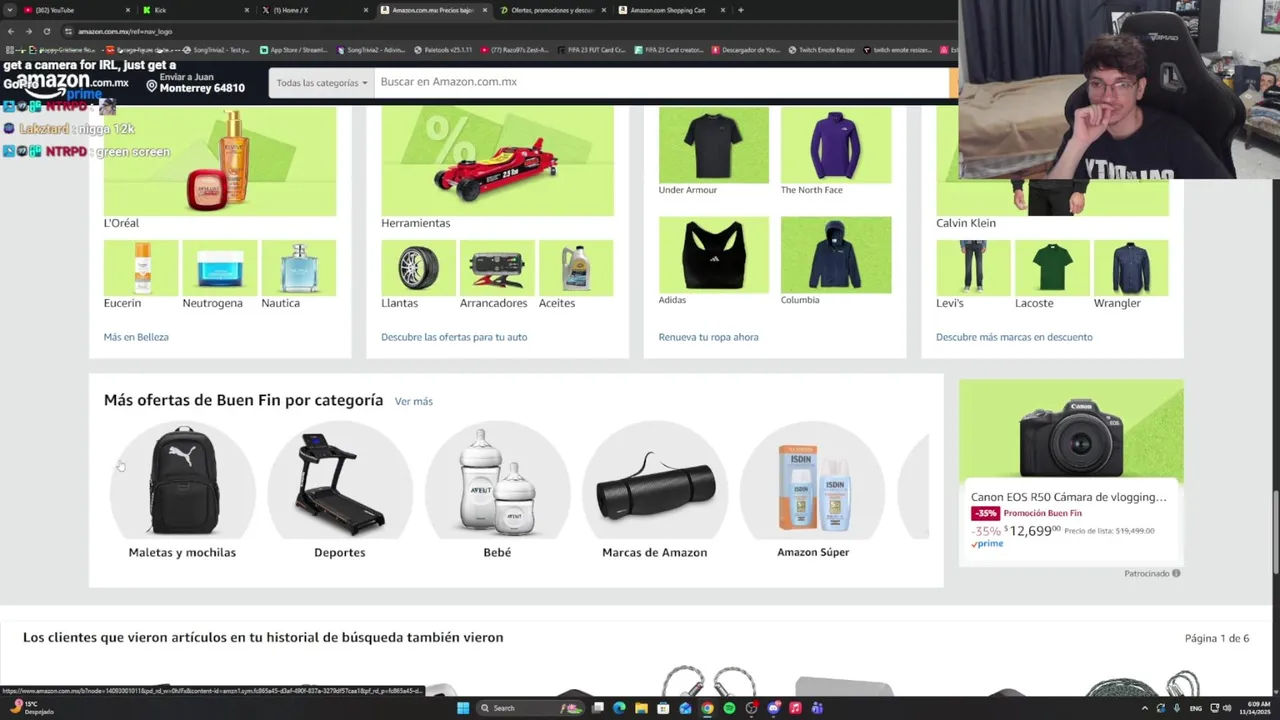This screenshot has width=1280, height=720.
Task: Click Ver más next to Buen Fin categories
Action: tap(414, 401)
